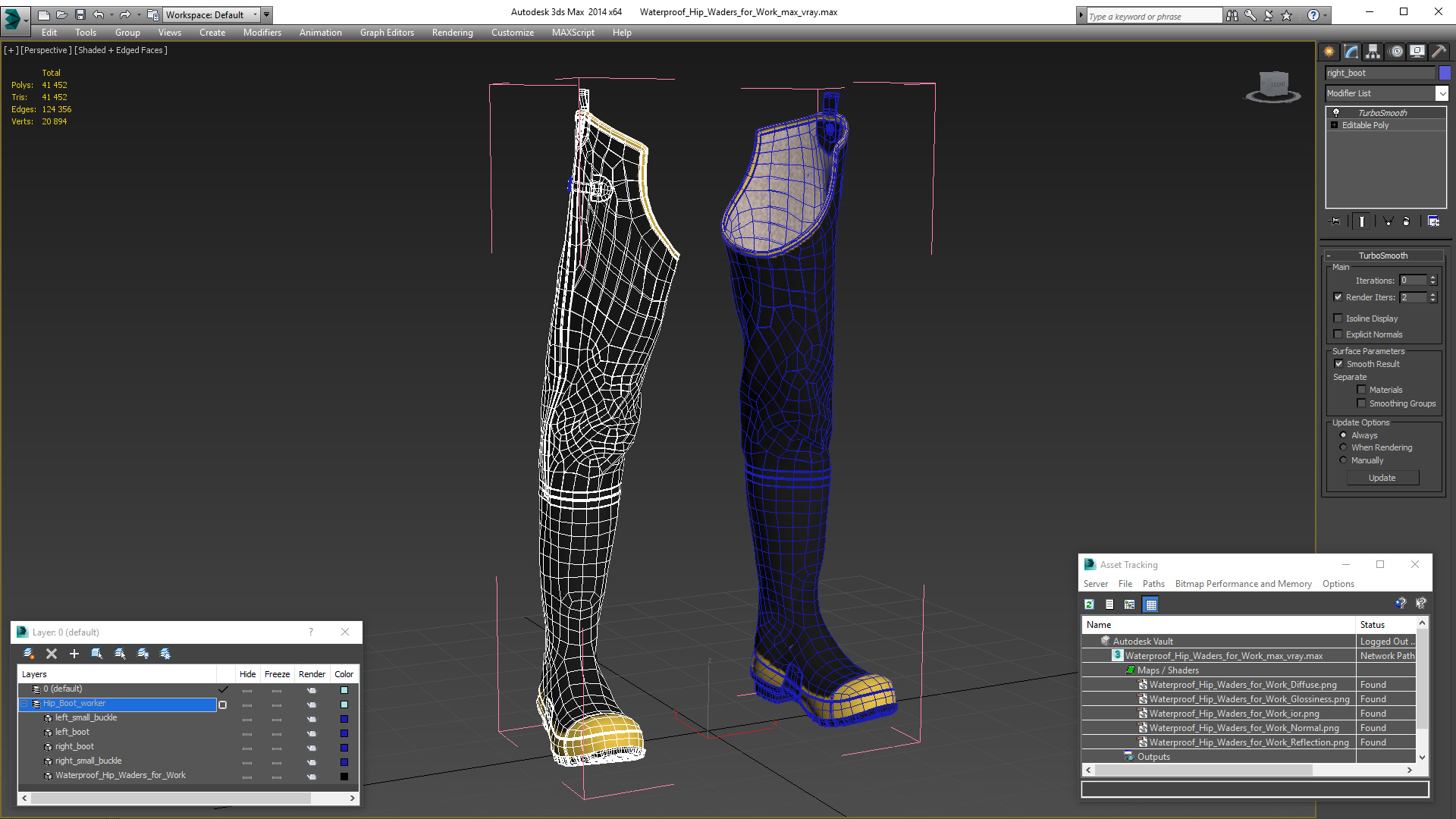Open the Workspace Default dropdown
The height and width of the screenshot is (819, 1456).
coord(213,14)
